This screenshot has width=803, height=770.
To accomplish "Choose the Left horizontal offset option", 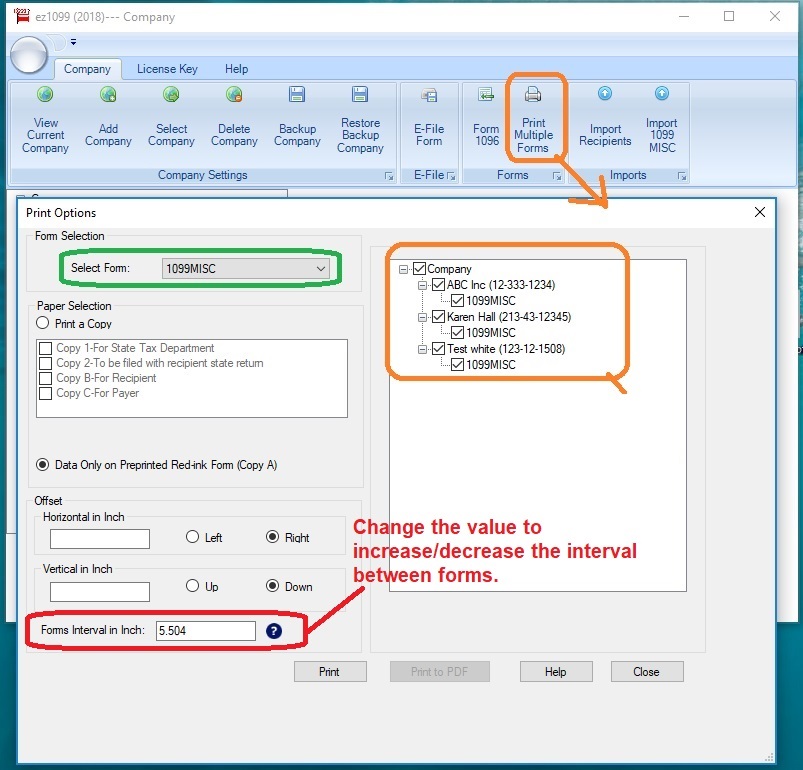I will click(193, 537).
